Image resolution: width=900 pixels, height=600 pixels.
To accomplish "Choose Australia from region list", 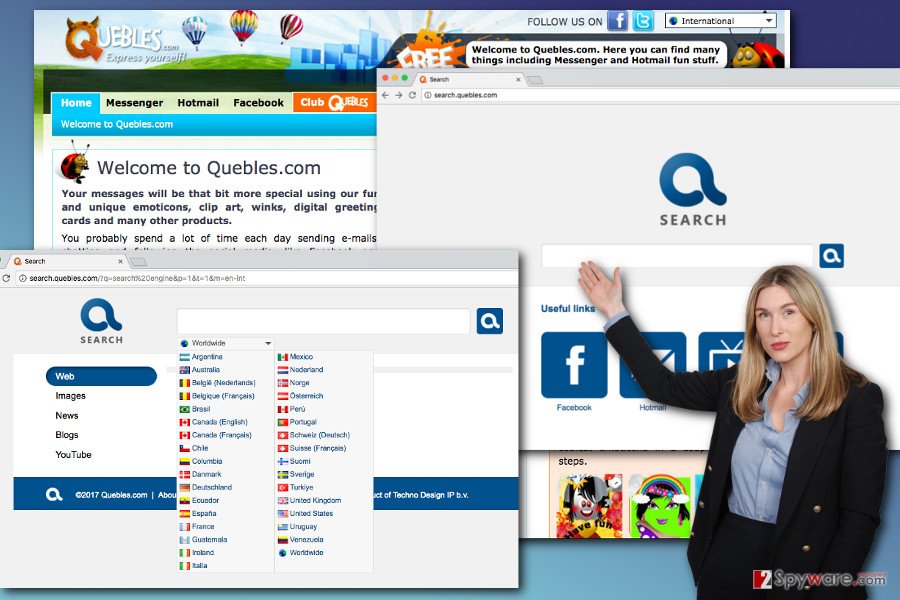I will tap(200, 370).
